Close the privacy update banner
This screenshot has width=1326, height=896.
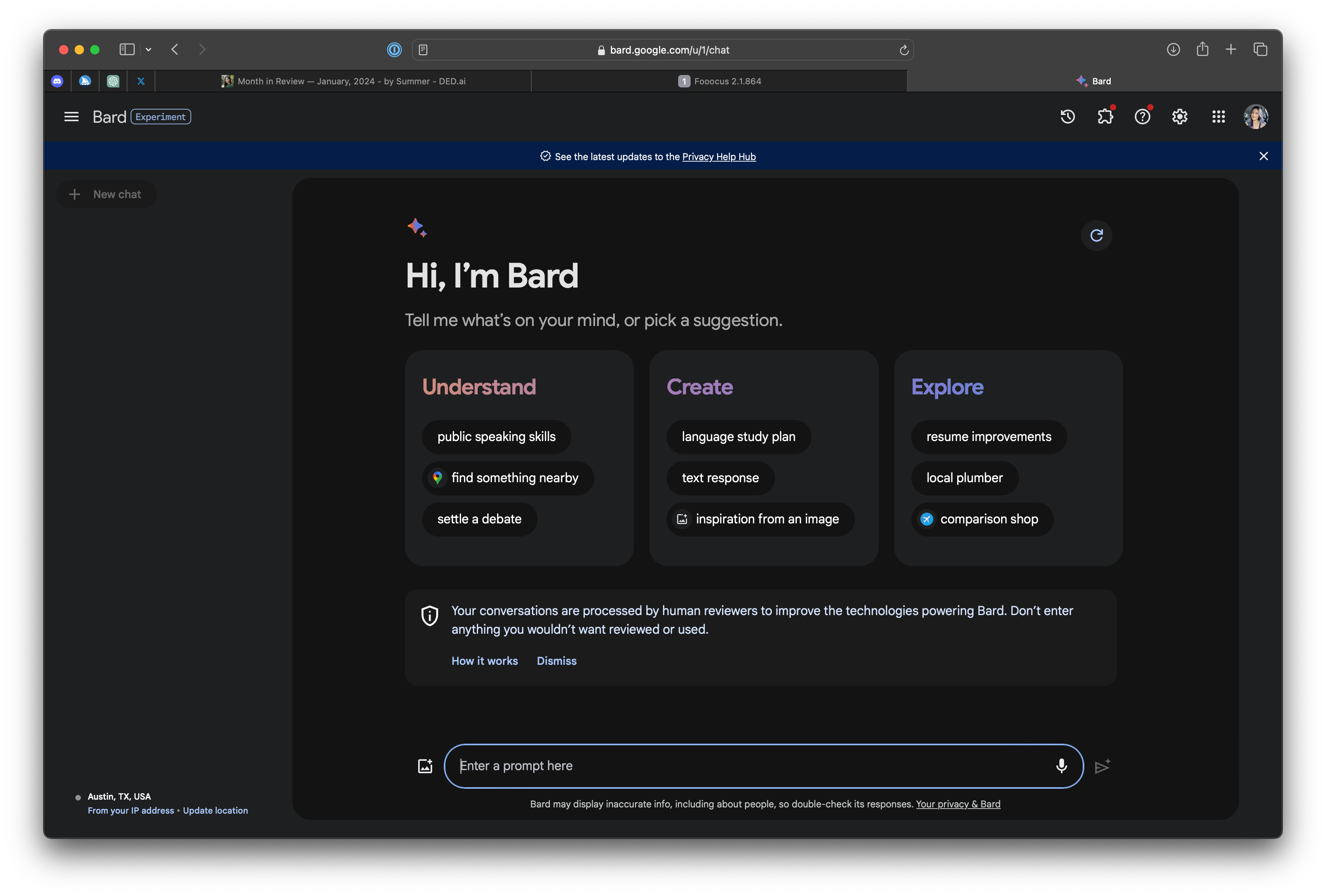point(1263,156)
